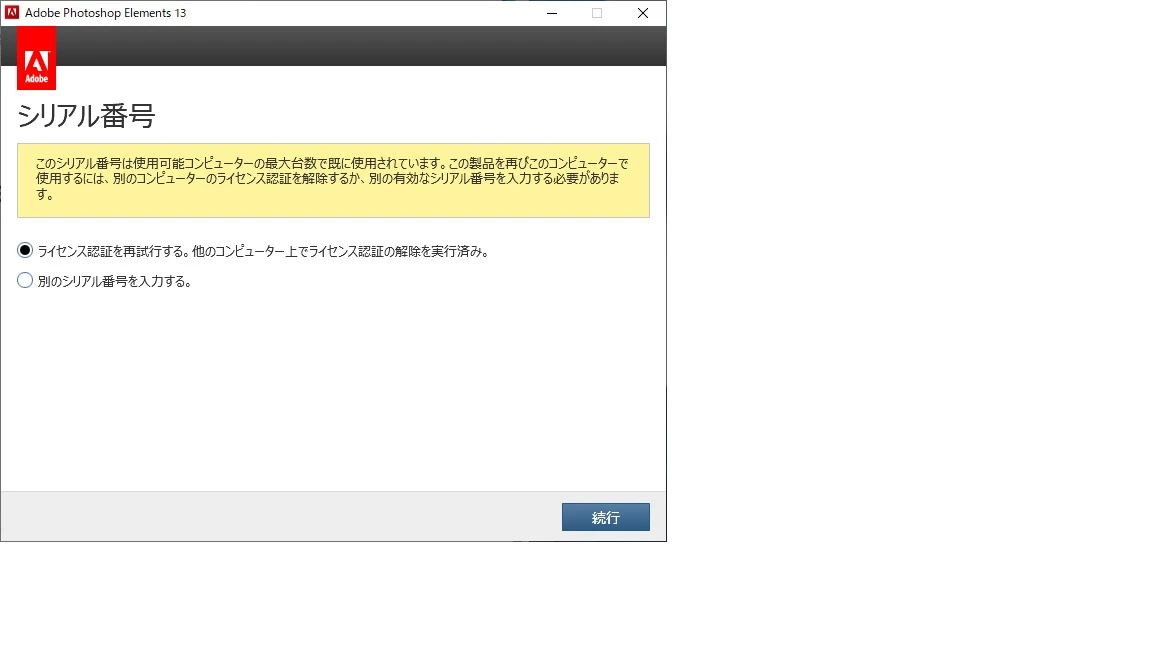Select the ライセンス認証を再試行する radio option

tap(25, 251)
